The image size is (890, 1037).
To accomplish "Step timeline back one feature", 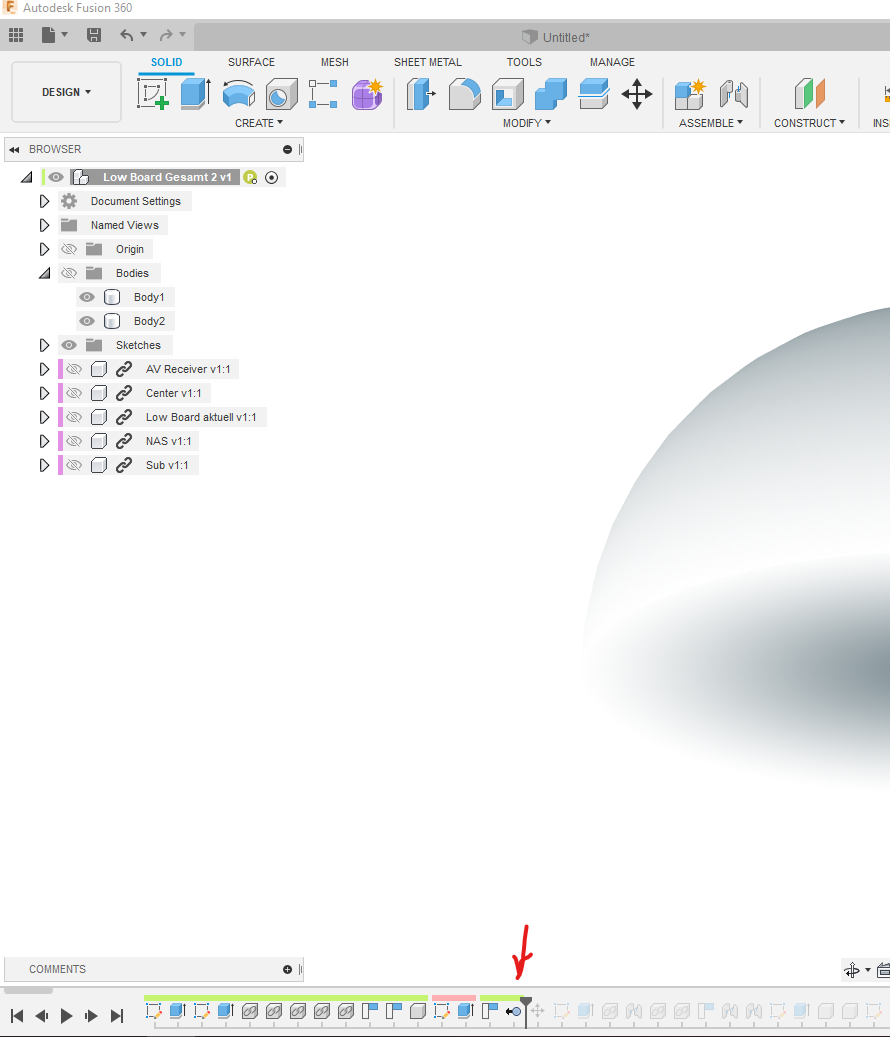I will click(42, 1015).
